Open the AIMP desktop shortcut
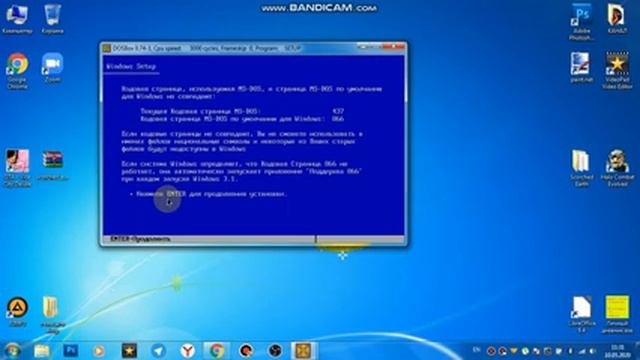This screenshot has width=640, height=360. (x=17, y=312)
